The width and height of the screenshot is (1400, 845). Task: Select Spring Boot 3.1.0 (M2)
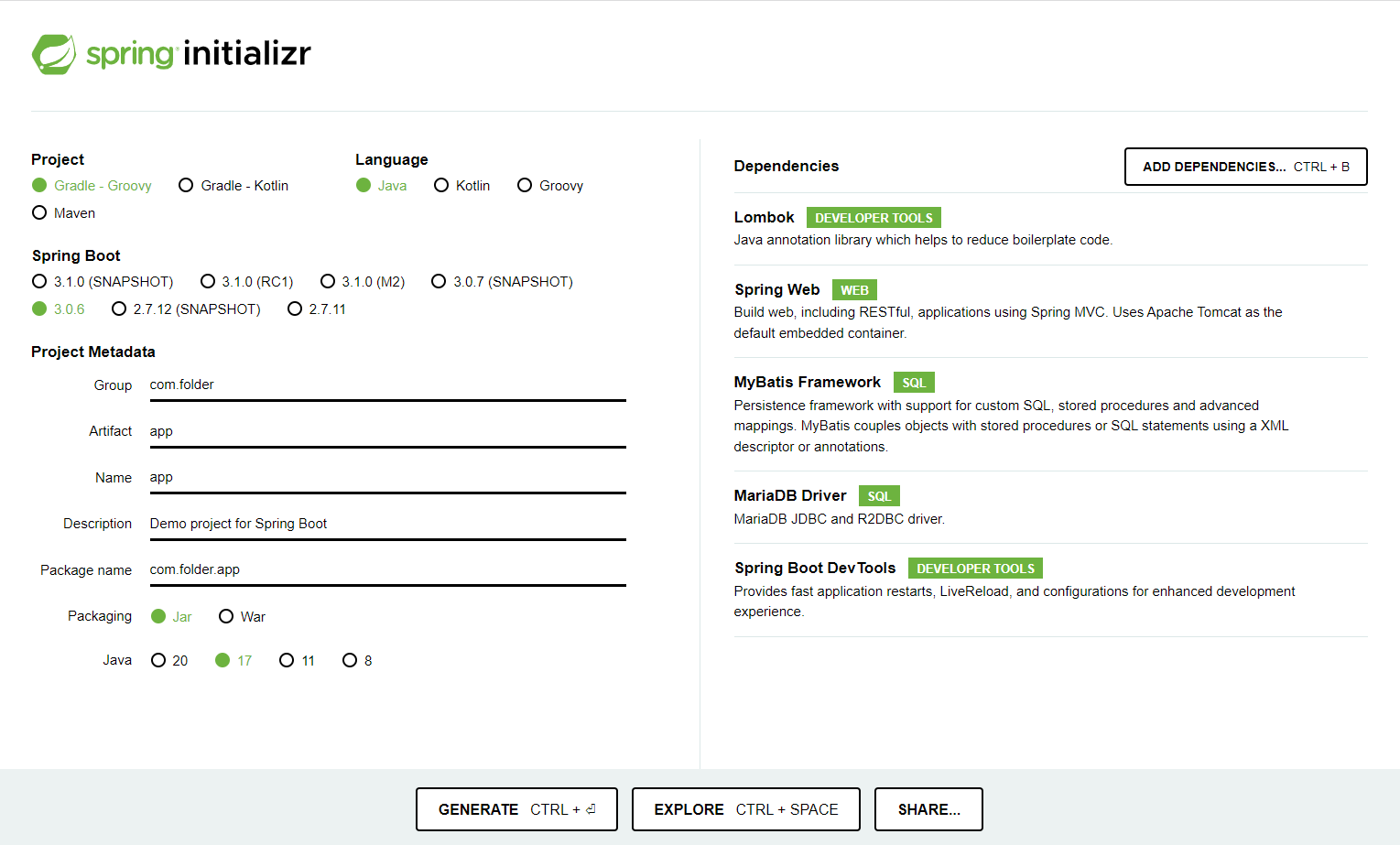(x=363, y=281)
